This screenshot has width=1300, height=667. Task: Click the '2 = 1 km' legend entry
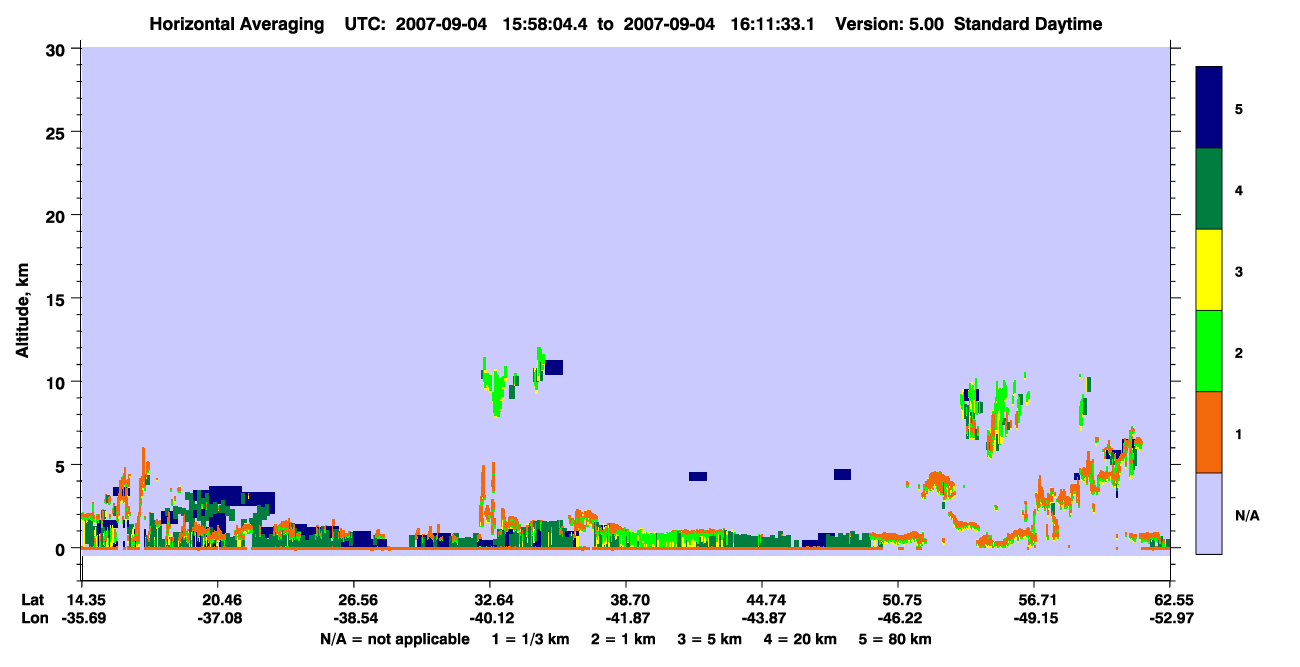click(625, 638)
